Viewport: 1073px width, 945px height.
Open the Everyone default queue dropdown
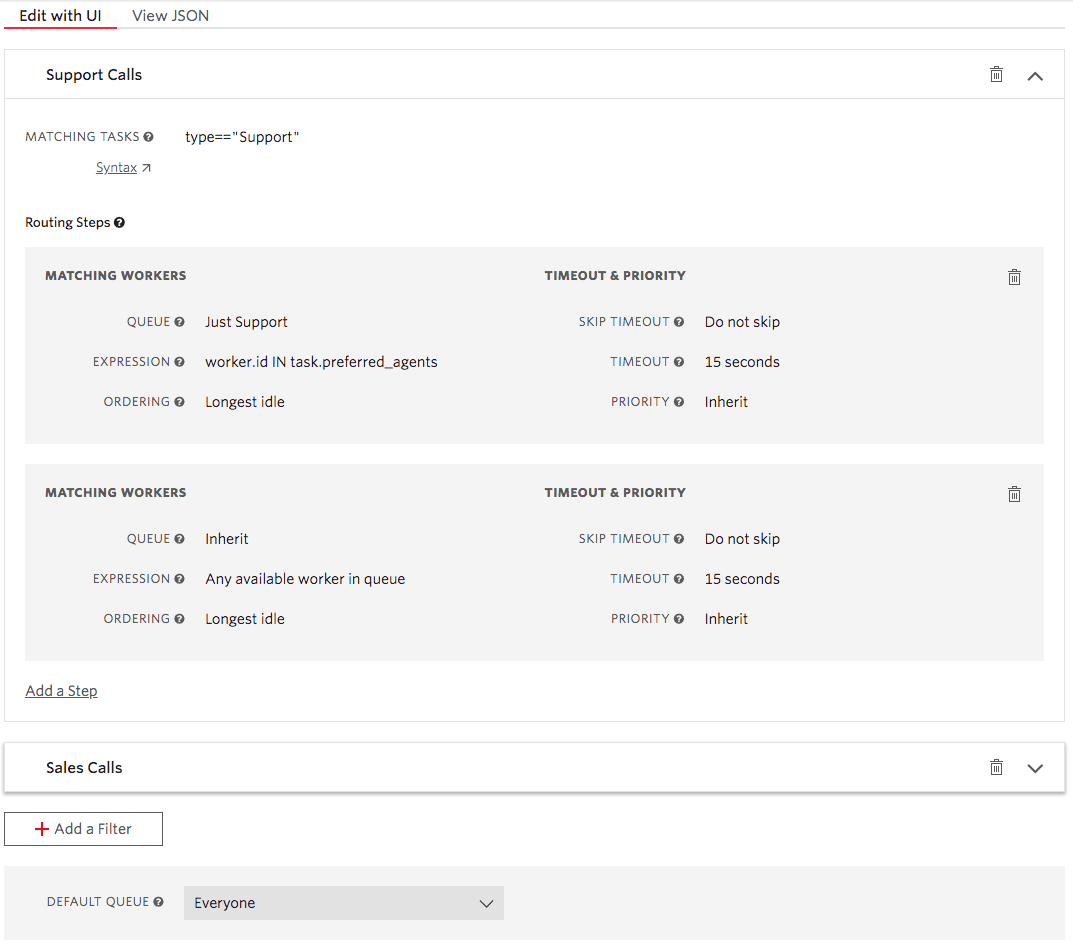tap(343, 902)
